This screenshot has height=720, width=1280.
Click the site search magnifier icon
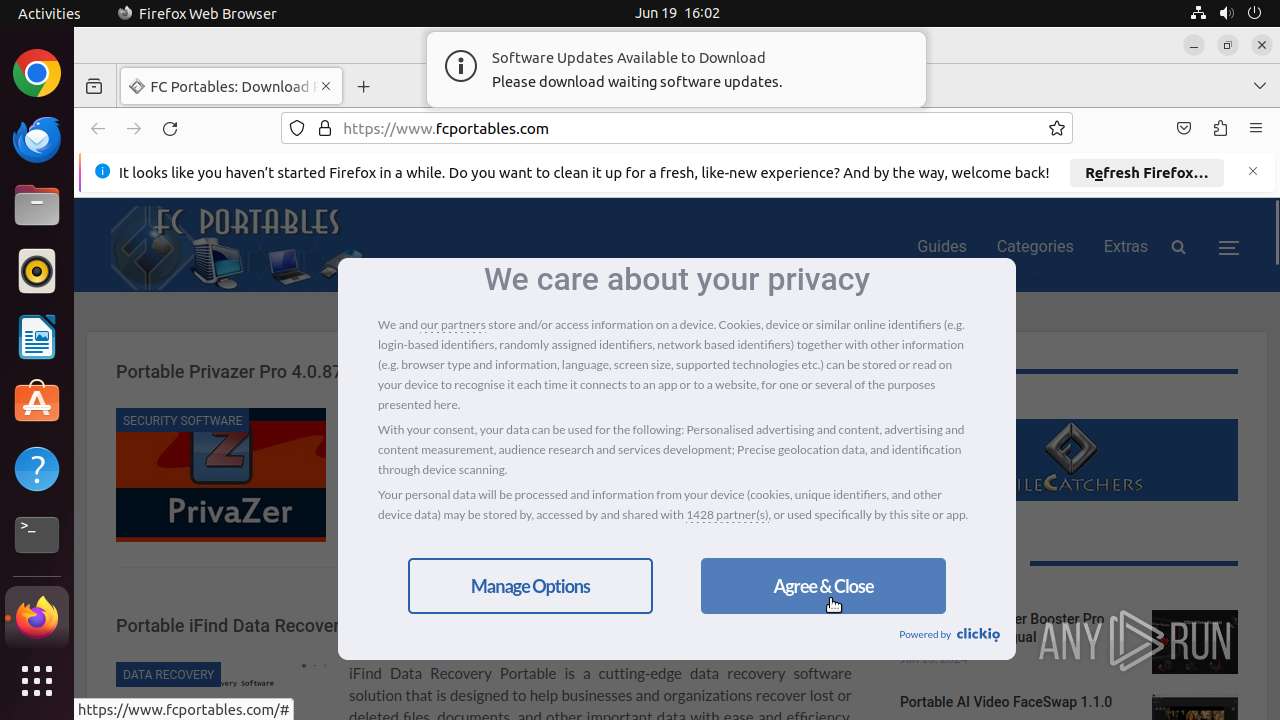pos(1178,247)
